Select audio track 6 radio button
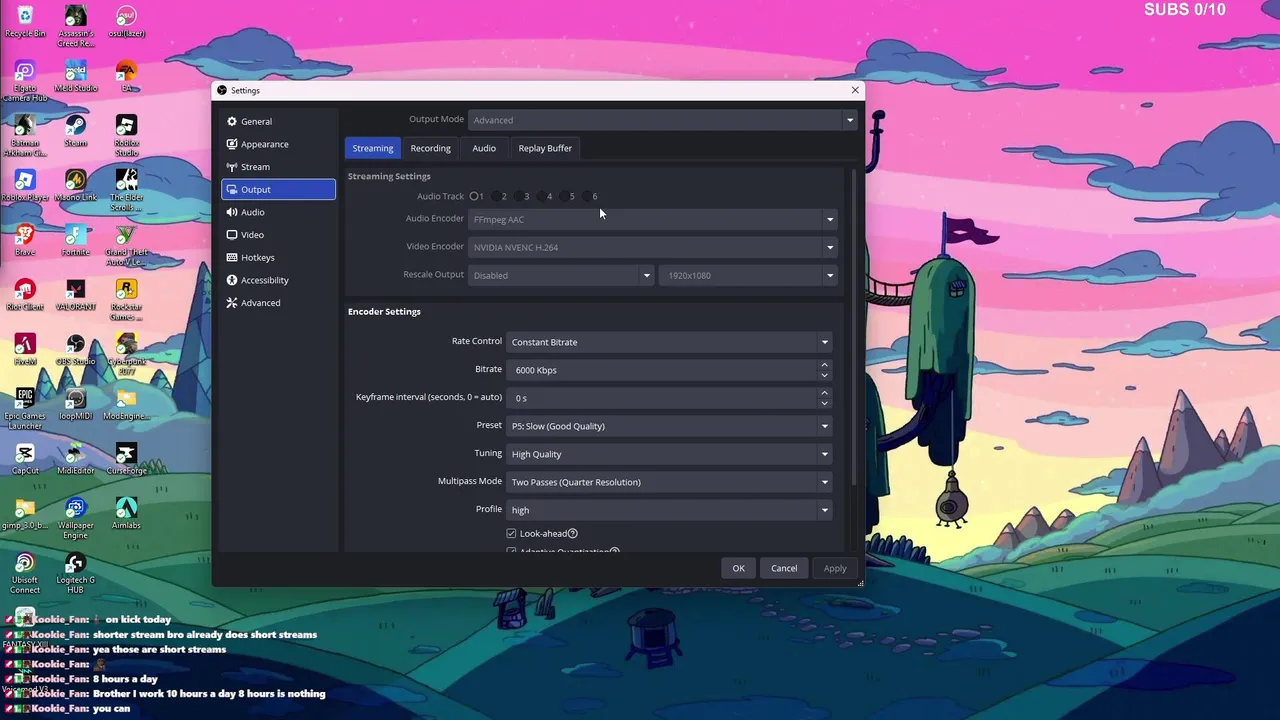 point(589,196)
